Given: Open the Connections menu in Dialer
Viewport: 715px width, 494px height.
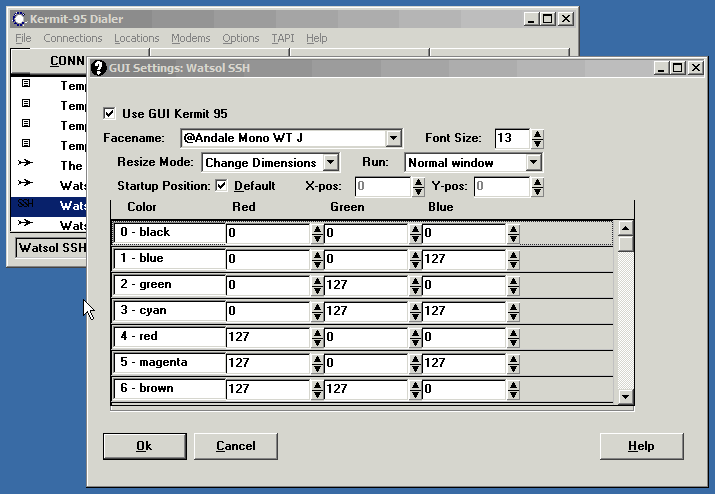Looking at the screenshot, I should pyautogui.click(x=73, y=38).
